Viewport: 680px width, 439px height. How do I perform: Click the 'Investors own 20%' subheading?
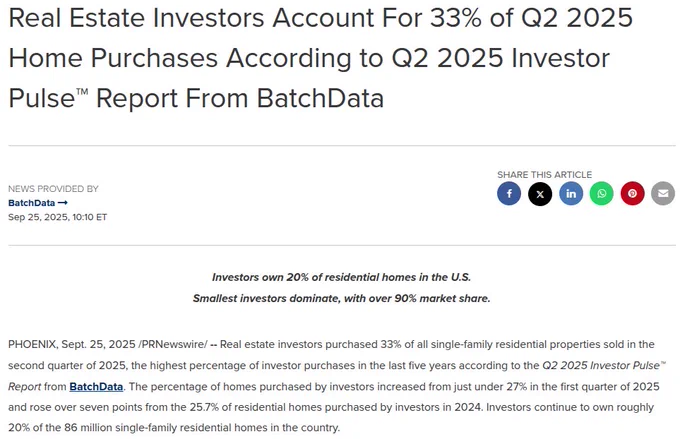tap(341, 277)
